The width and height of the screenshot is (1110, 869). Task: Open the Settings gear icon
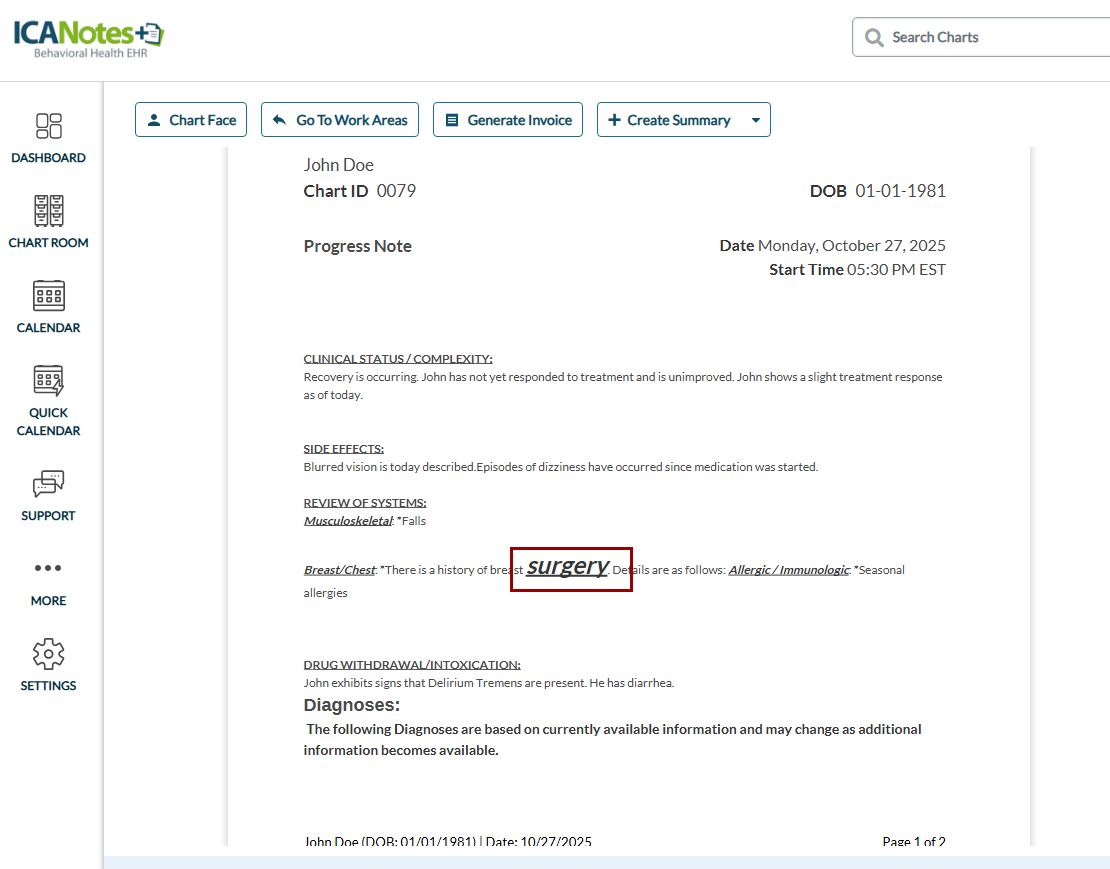tap(49, 654)
